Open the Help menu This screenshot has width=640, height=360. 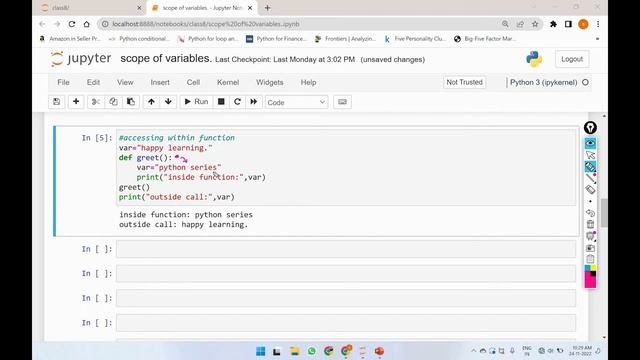coord(308,82)
